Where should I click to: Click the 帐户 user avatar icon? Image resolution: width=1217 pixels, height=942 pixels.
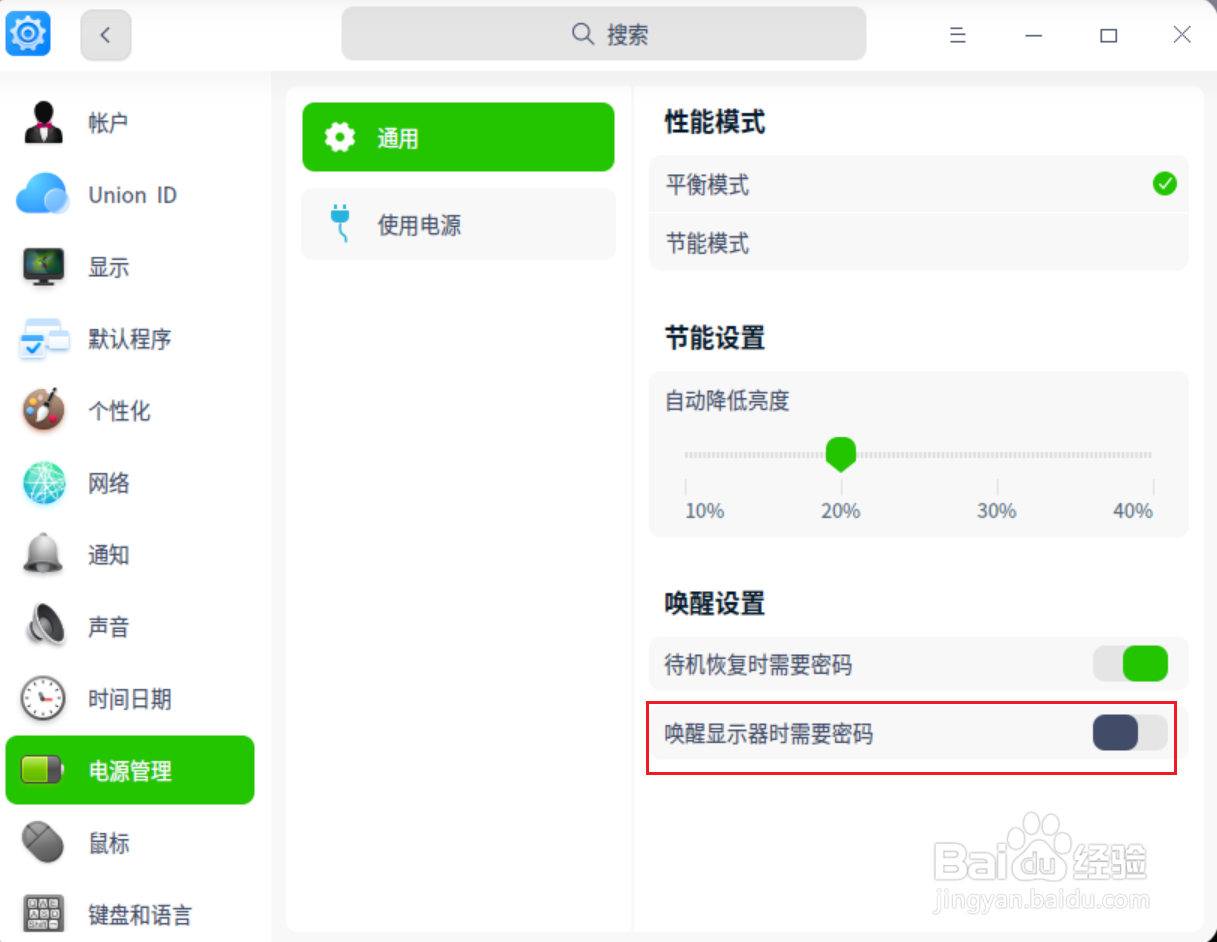(43, 123)
